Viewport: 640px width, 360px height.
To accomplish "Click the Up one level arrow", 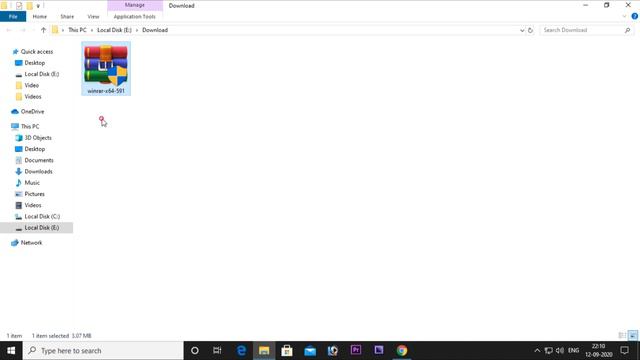I will click(43, 30).
